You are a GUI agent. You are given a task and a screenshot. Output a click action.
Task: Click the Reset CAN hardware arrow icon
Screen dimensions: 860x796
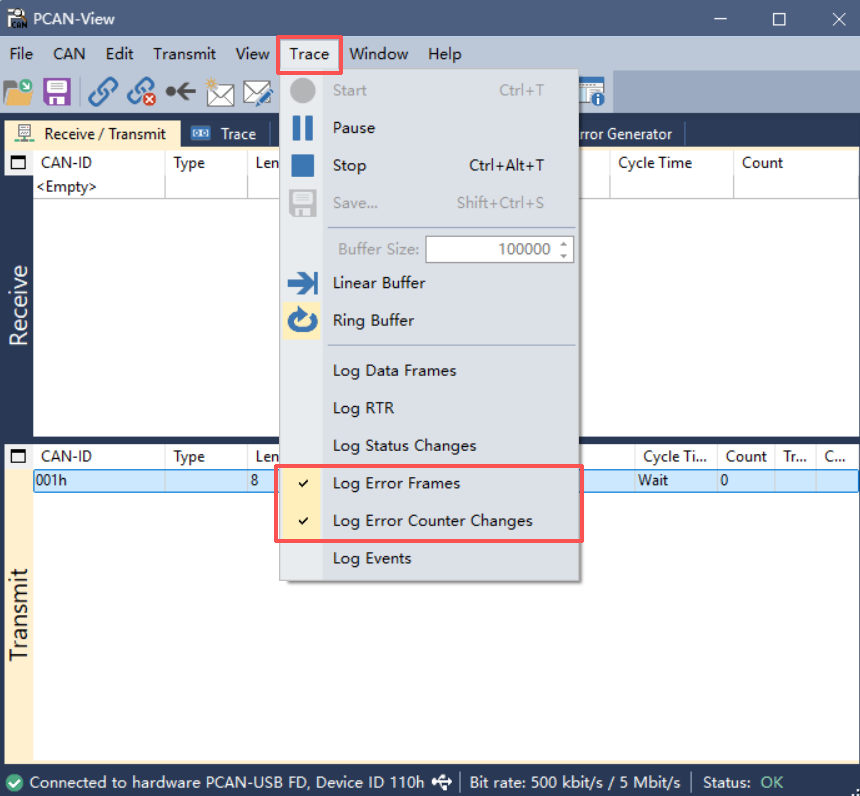[x=180, y=93]
